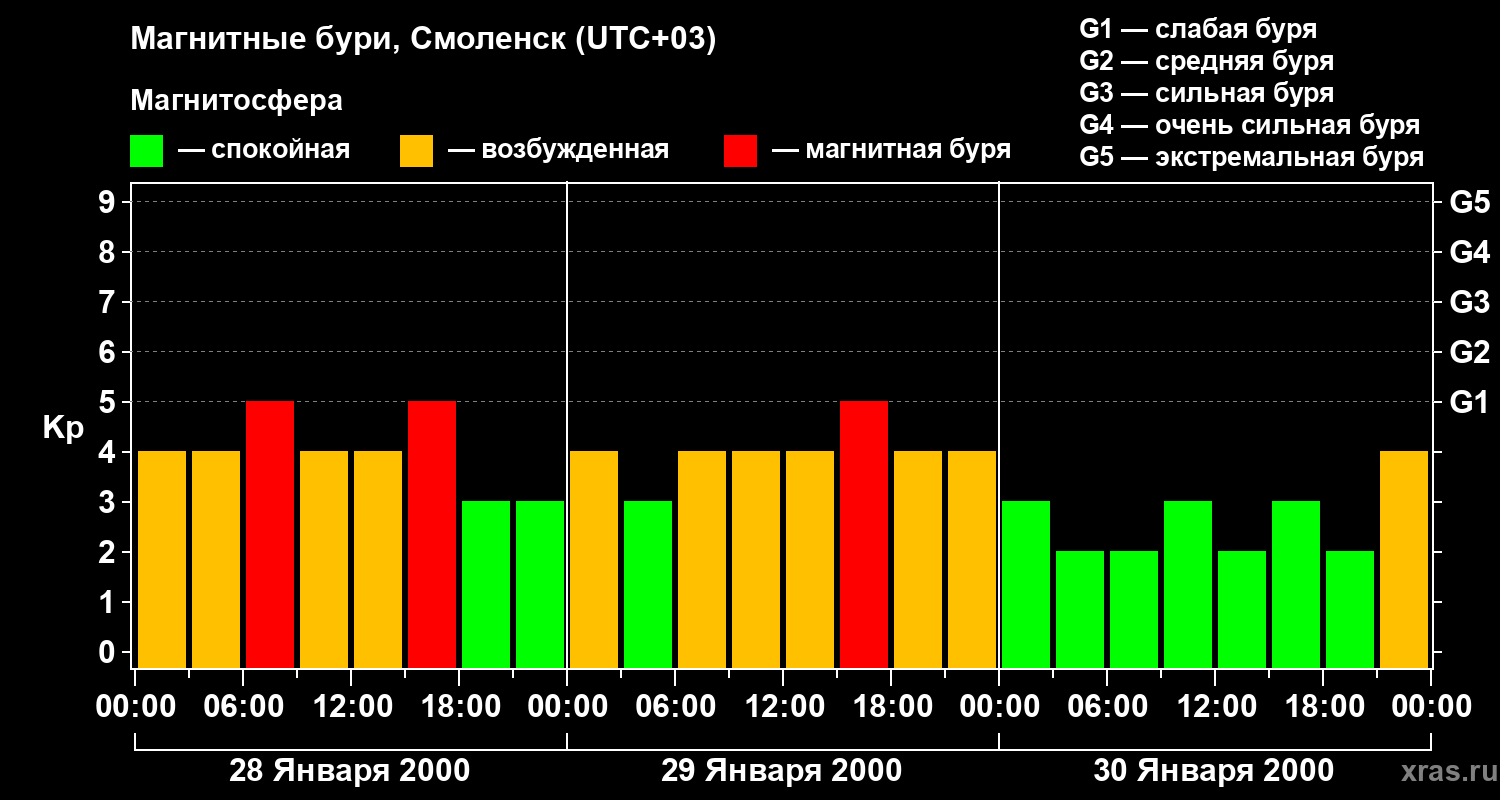
Task: Click the 28 January 18:00–21:00 green bar
Action: point(486,585)
